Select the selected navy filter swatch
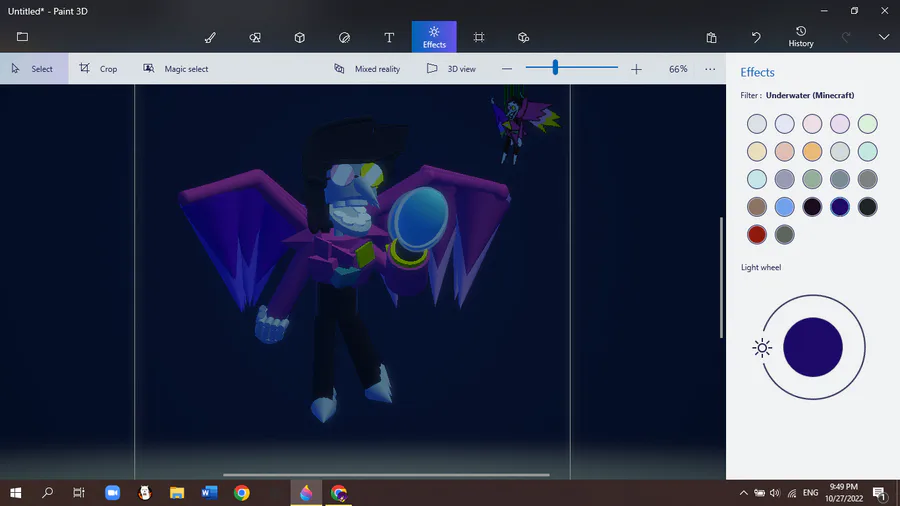This screenshot has width=900, height=506. 840,207
